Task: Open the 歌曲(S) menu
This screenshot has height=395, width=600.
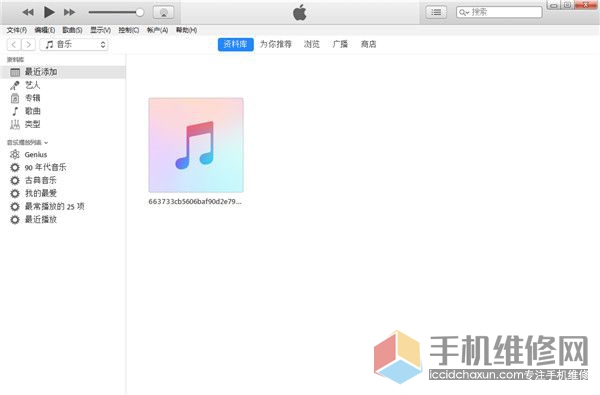Action: [72, 30]
